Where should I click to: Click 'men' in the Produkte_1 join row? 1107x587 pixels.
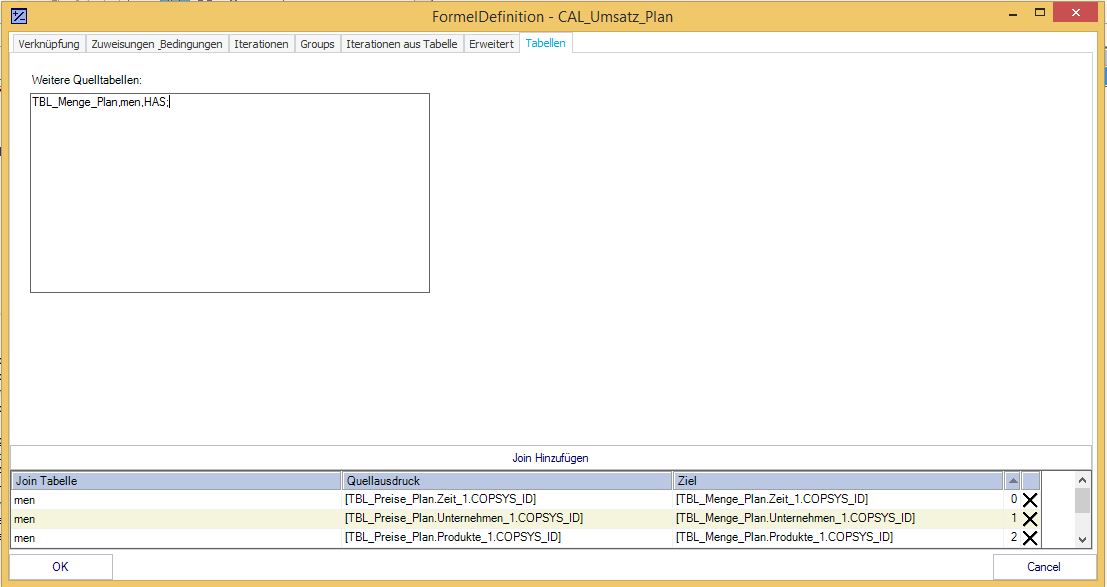(x=25, y=538)
